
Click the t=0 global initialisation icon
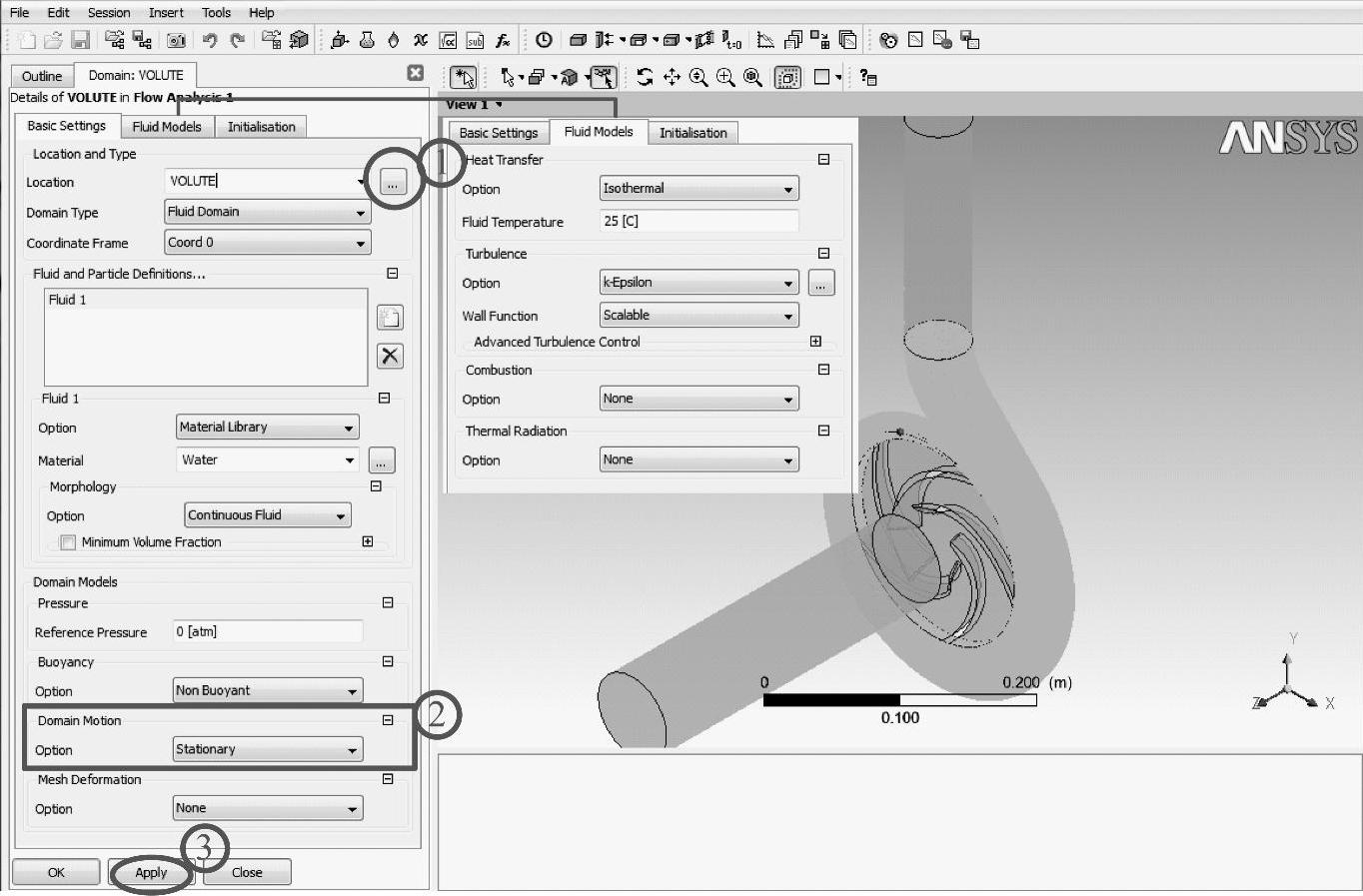tap(732, 40)
